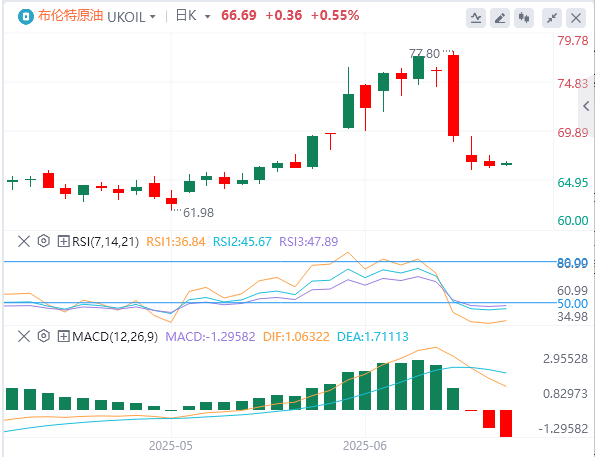Screen dimensions: 595x457
Task: Open the 日K timeframe dropdown
Action: tap(193, 16)
